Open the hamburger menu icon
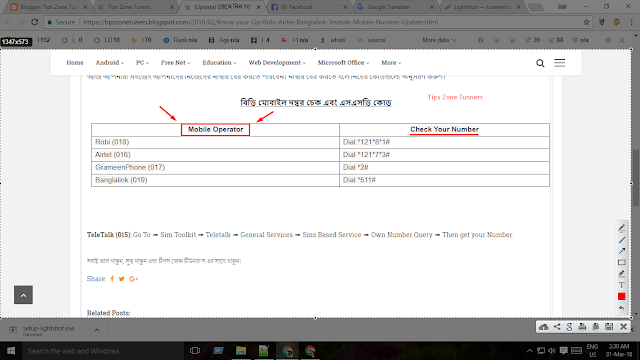The image size is (640, 360). coord(560,63)
